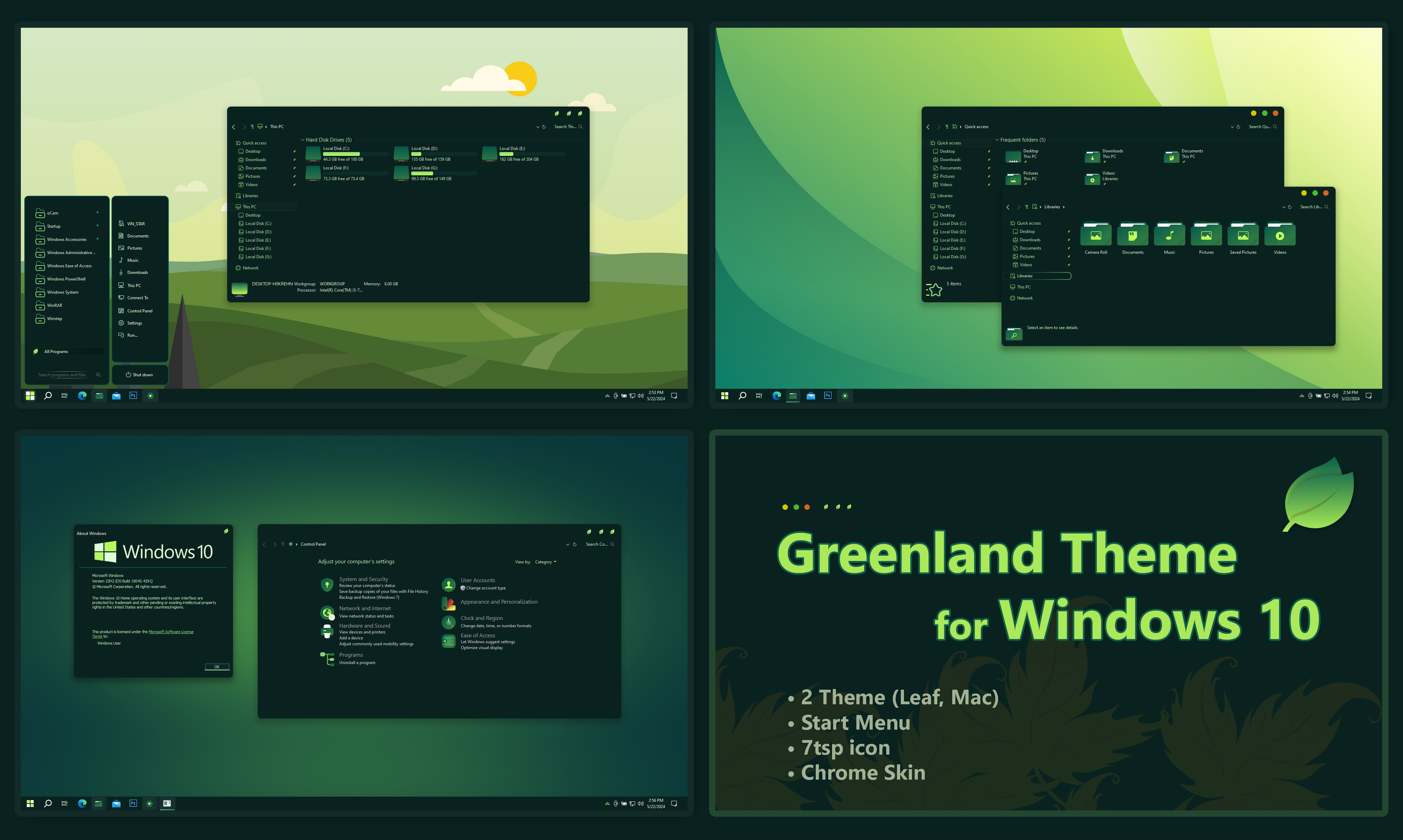Launch Microsoft Edge from the taskbar

[82, 396]
